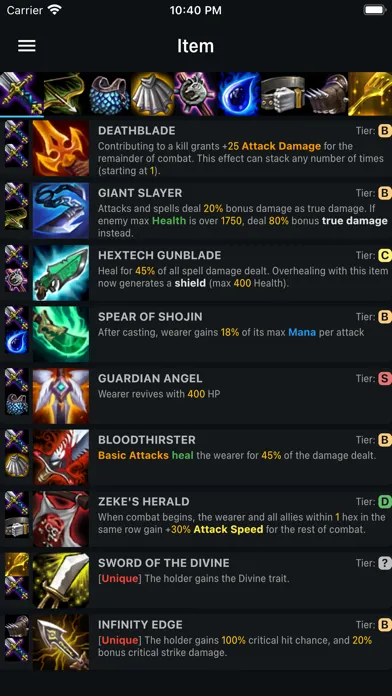The width and height of the screenshot is (392, 696).
Task: Pick the Needlessly Large Rod component
Action: pos(196,94)
